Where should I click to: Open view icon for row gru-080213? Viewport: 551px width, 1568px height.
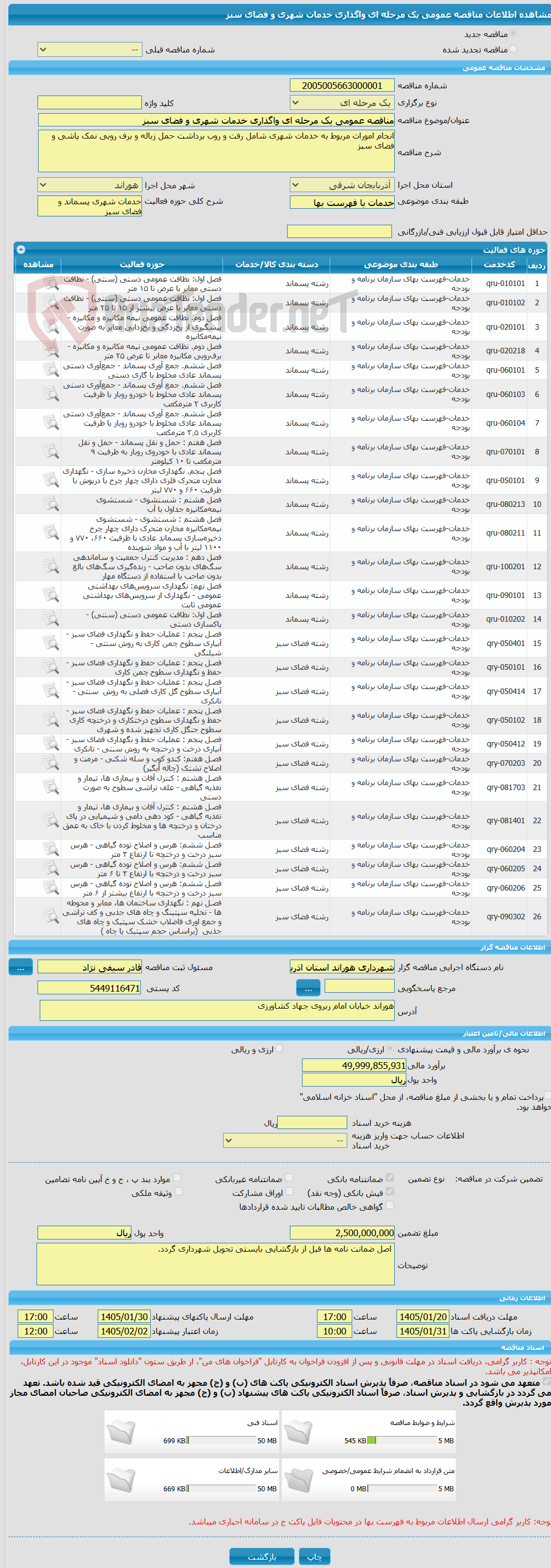pyautogui.click(x=51, y=504)
